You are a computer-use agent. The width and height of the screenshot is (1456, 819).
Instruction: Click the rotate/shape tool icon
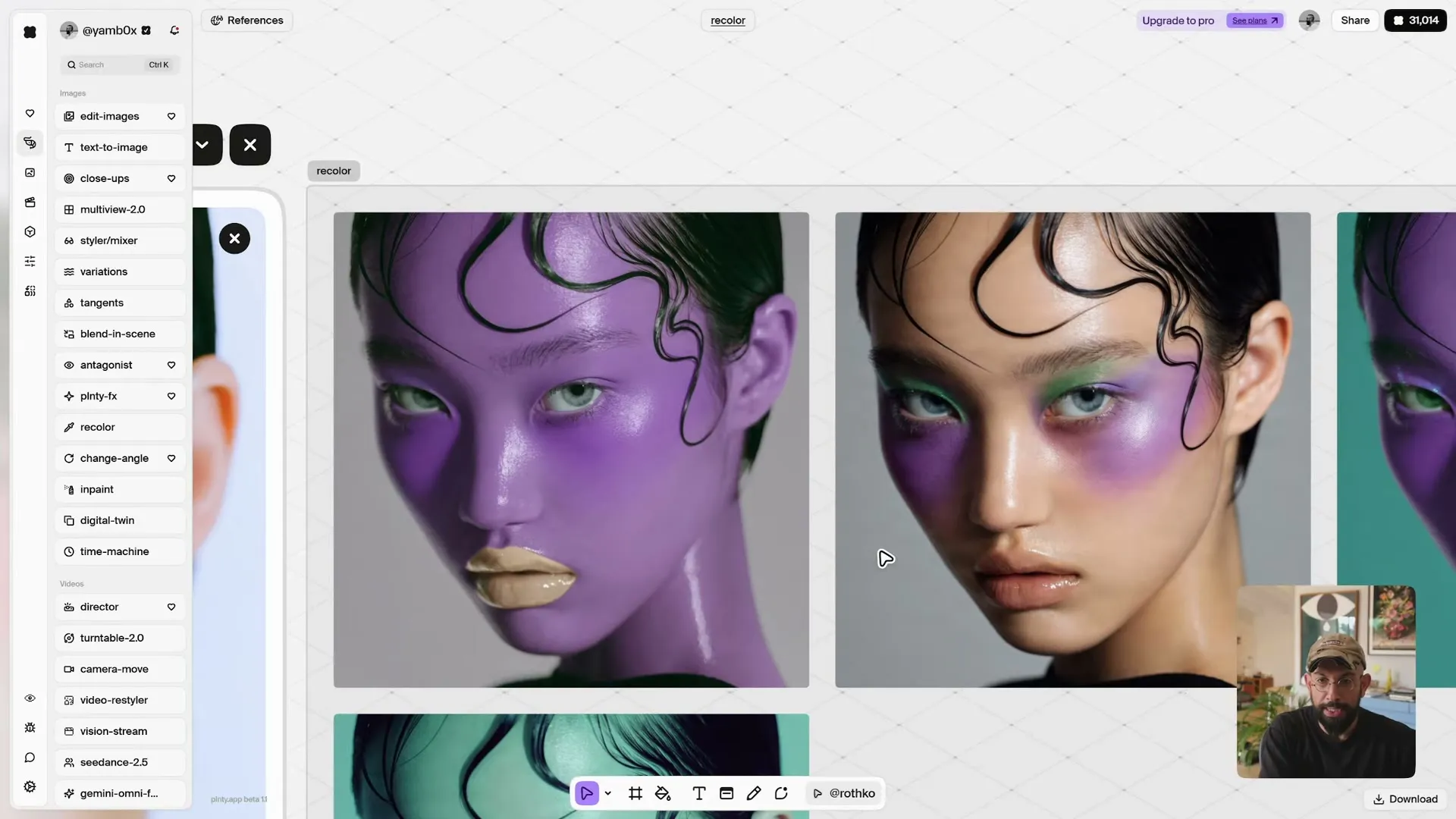[x=781, y=793]
